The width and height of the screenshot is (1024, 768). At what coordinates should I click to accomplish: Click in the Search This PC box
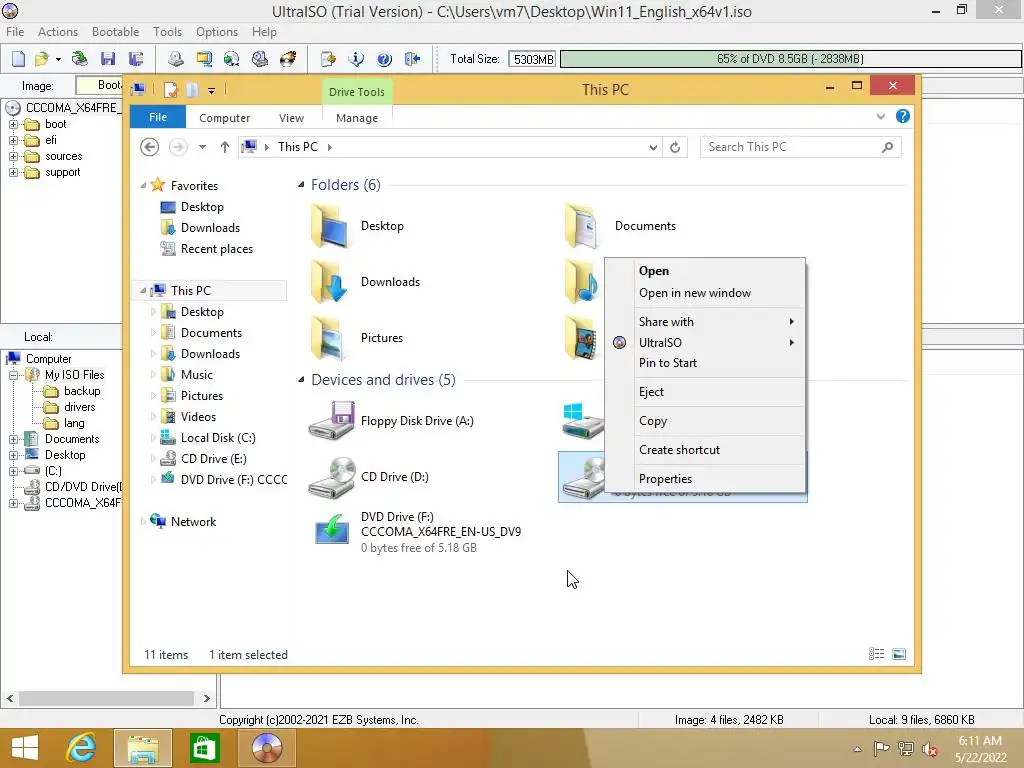tap(801, 147)
